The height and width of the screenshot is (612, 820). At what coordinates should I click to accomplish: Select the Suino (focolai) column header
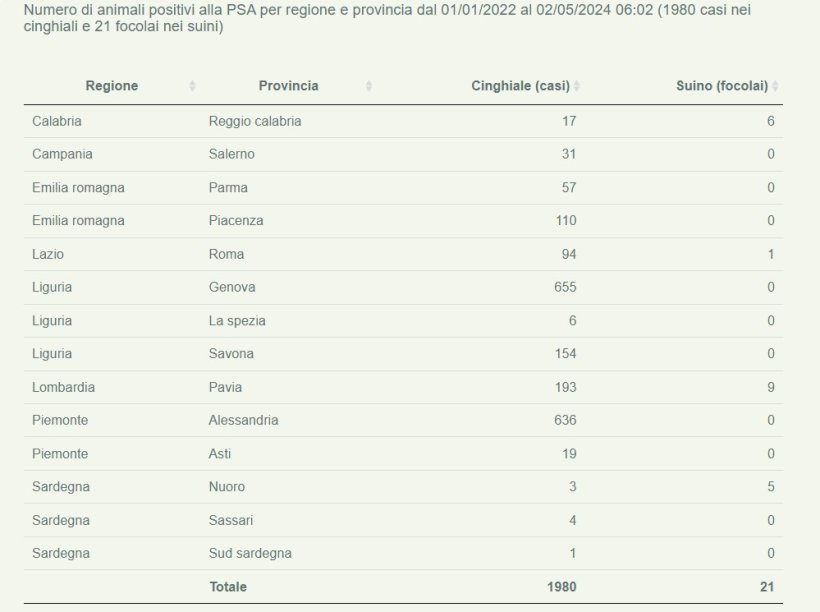[723, 86]
